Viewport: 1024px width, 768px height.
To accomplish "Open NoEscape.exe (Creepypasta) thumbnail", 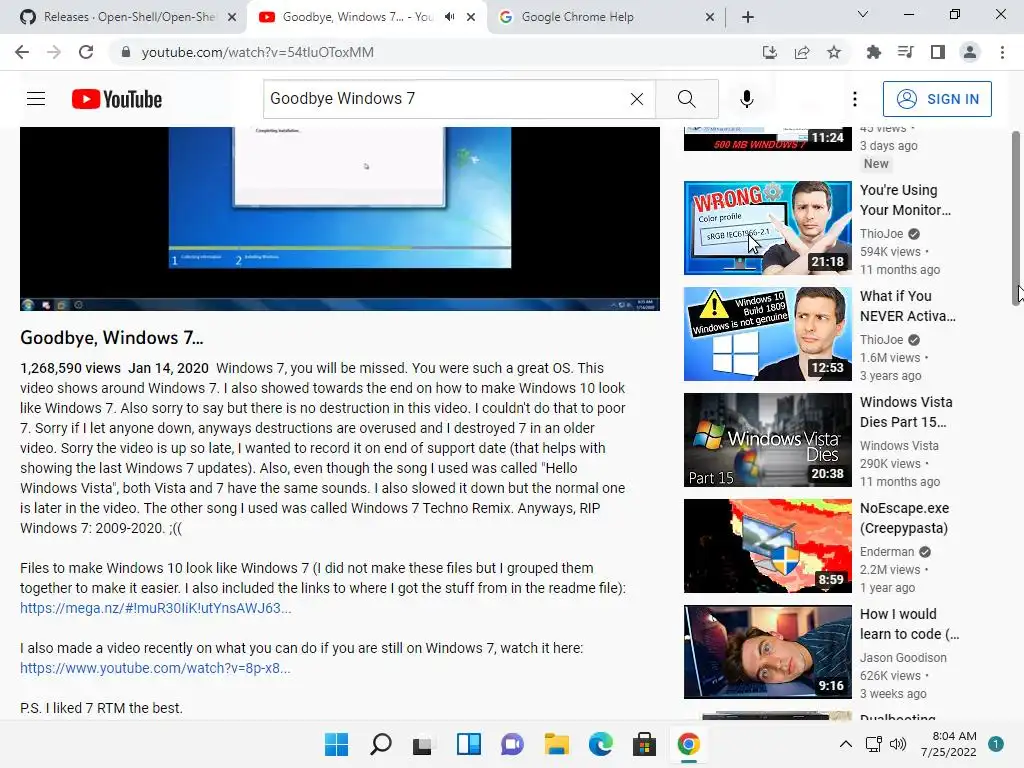I will (767, 546).
